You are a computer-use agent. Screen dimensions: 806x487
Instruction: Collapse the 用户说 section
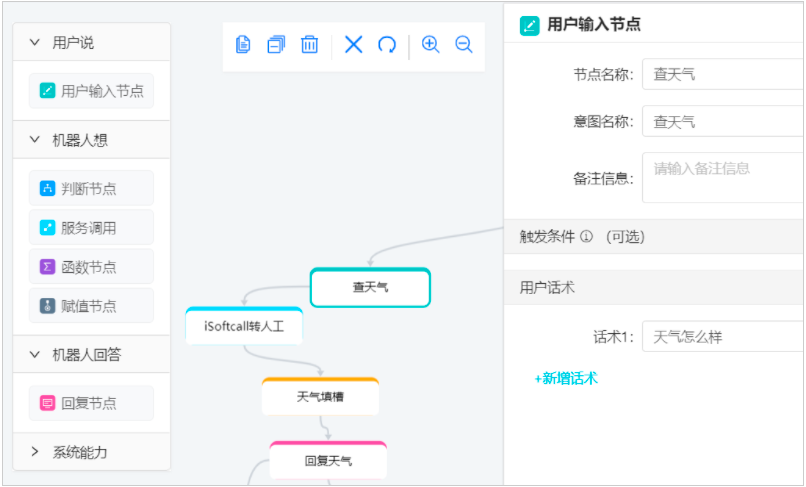coord(35,42)
